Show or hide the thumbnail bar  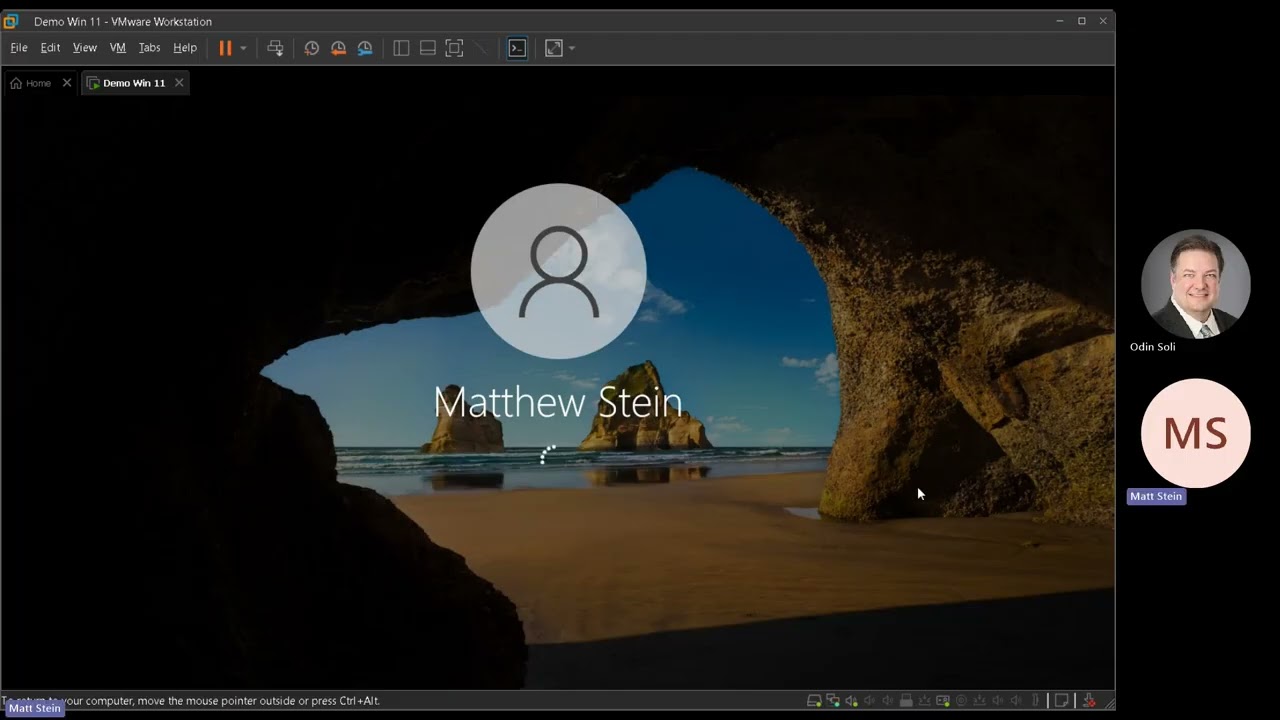[427, 48]
